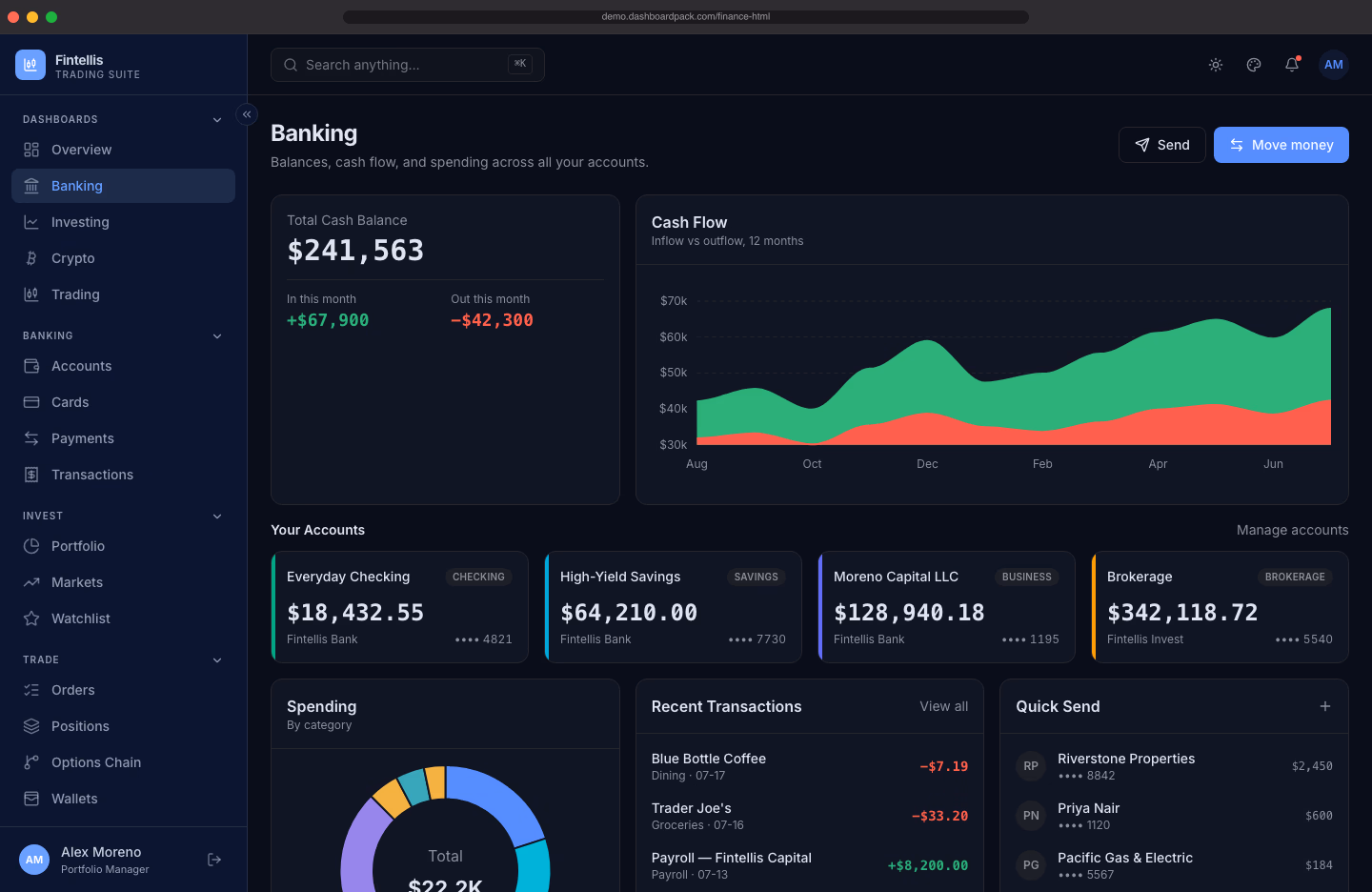The height and width of the screenshot is (892, 1372).
Task: Click the Positions layers icon
Action: pyautogui.click(x=31, y=726)
